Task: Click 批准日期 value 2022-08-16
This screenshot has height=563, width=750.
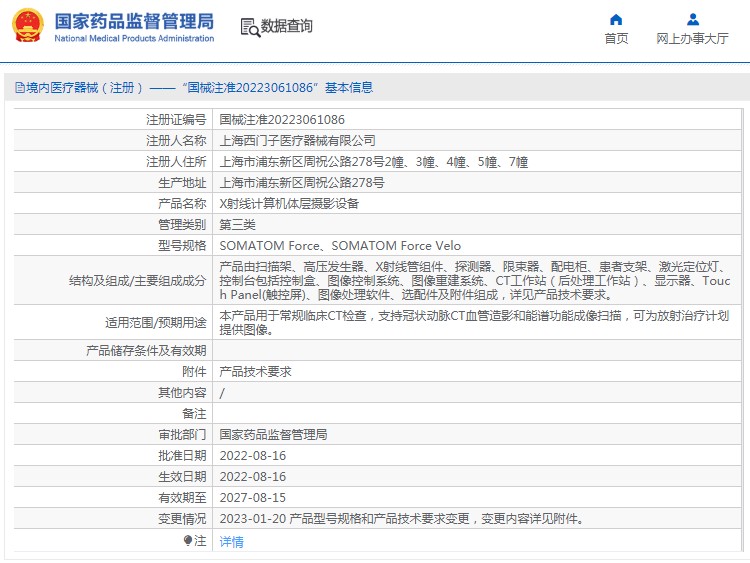Action: [253, 455]
